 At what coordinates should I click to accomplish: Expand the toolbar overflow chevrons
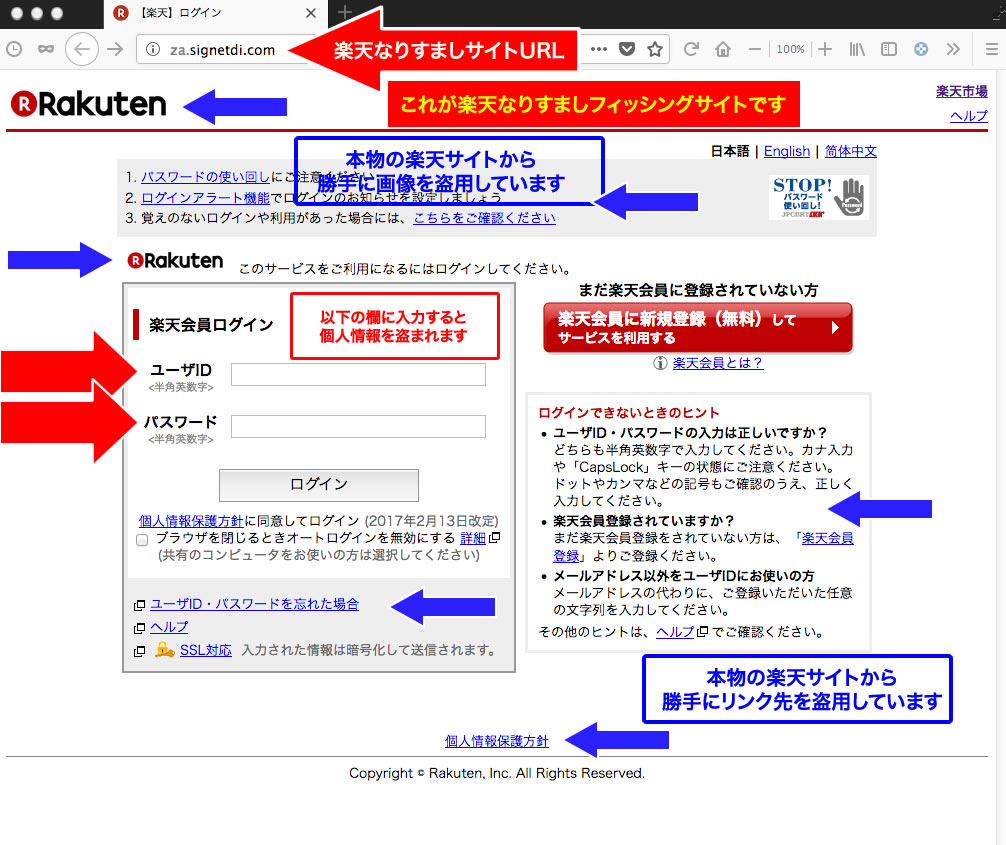(x=953, y=49)
